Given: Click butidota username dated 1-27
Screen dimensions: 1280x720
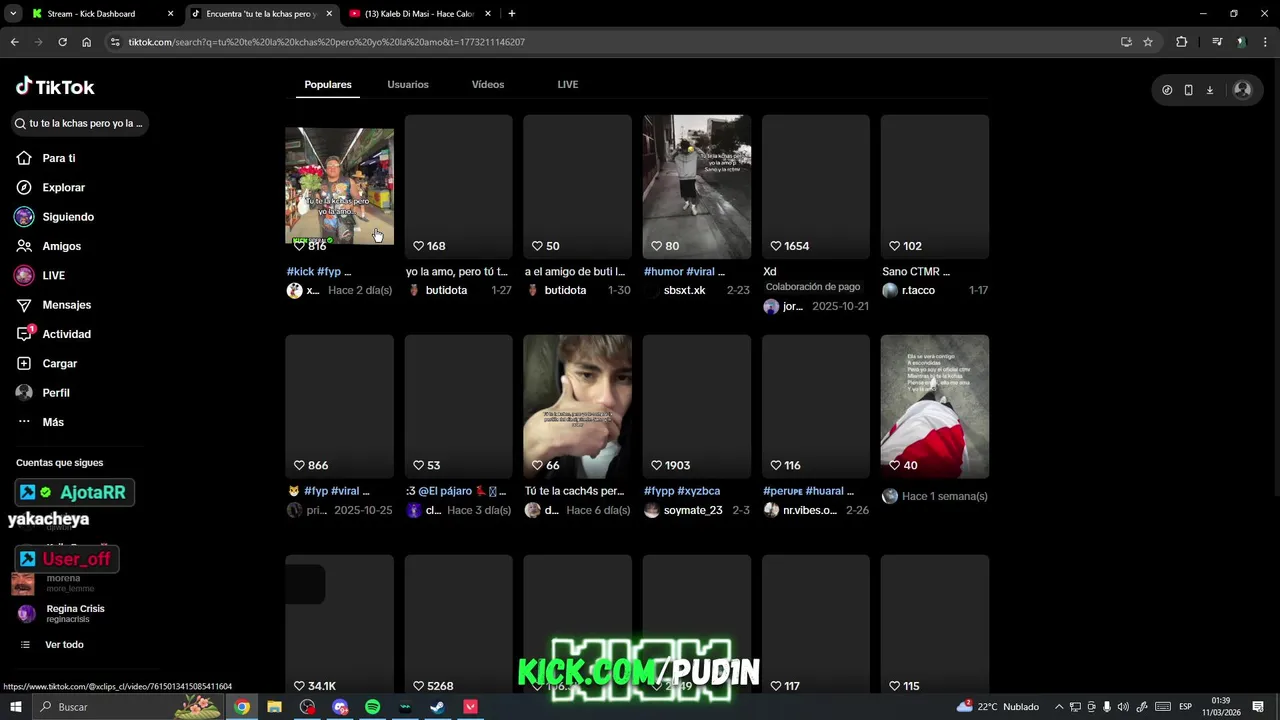Looking at the screenshot, I should pyautogui.click(x=446, y=291).
